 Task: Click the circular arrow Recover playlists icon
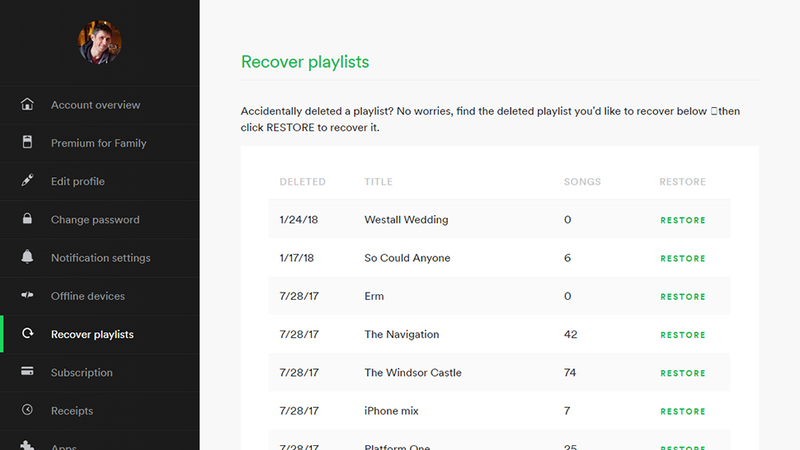[x=28, y=333]
